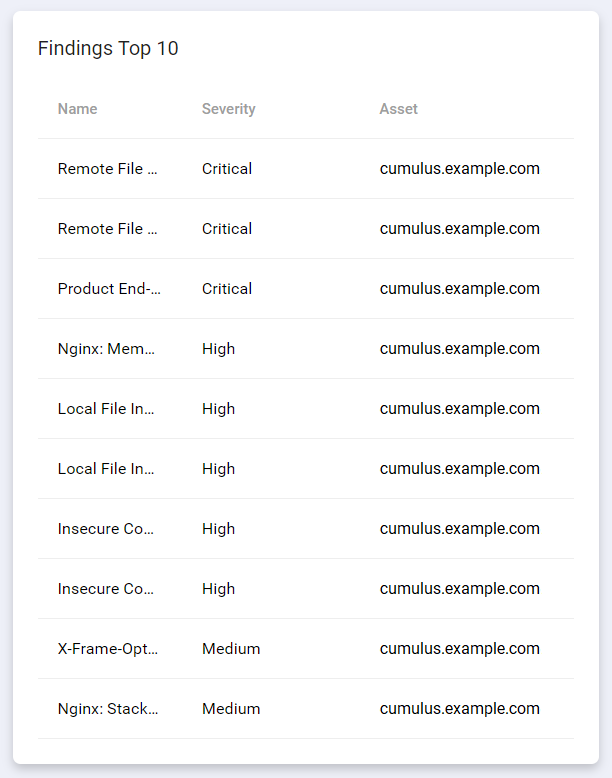Viewport: 612px width, 778px height.
Task: Sort table by the Name column header
Action: coord(78,109)
